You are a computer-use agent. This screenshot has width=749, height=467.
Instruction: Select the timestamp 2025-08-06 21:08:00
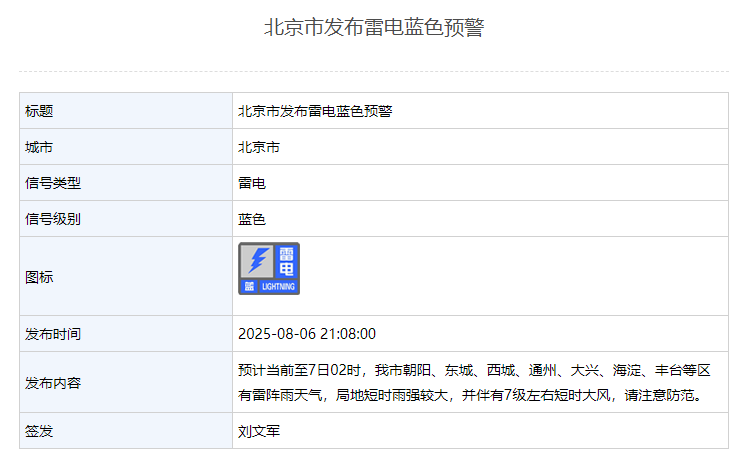coord(307,334)
